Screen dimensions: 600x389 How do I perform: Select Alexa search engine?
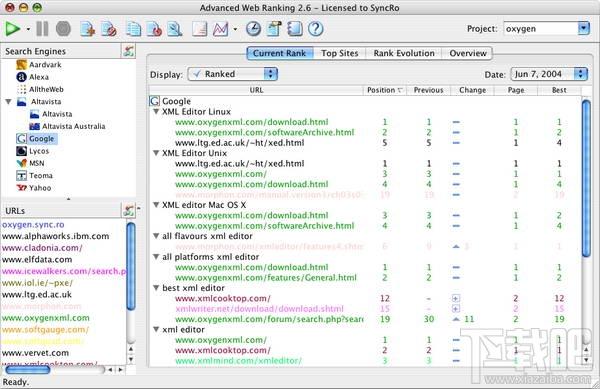[x=33, y=77]
